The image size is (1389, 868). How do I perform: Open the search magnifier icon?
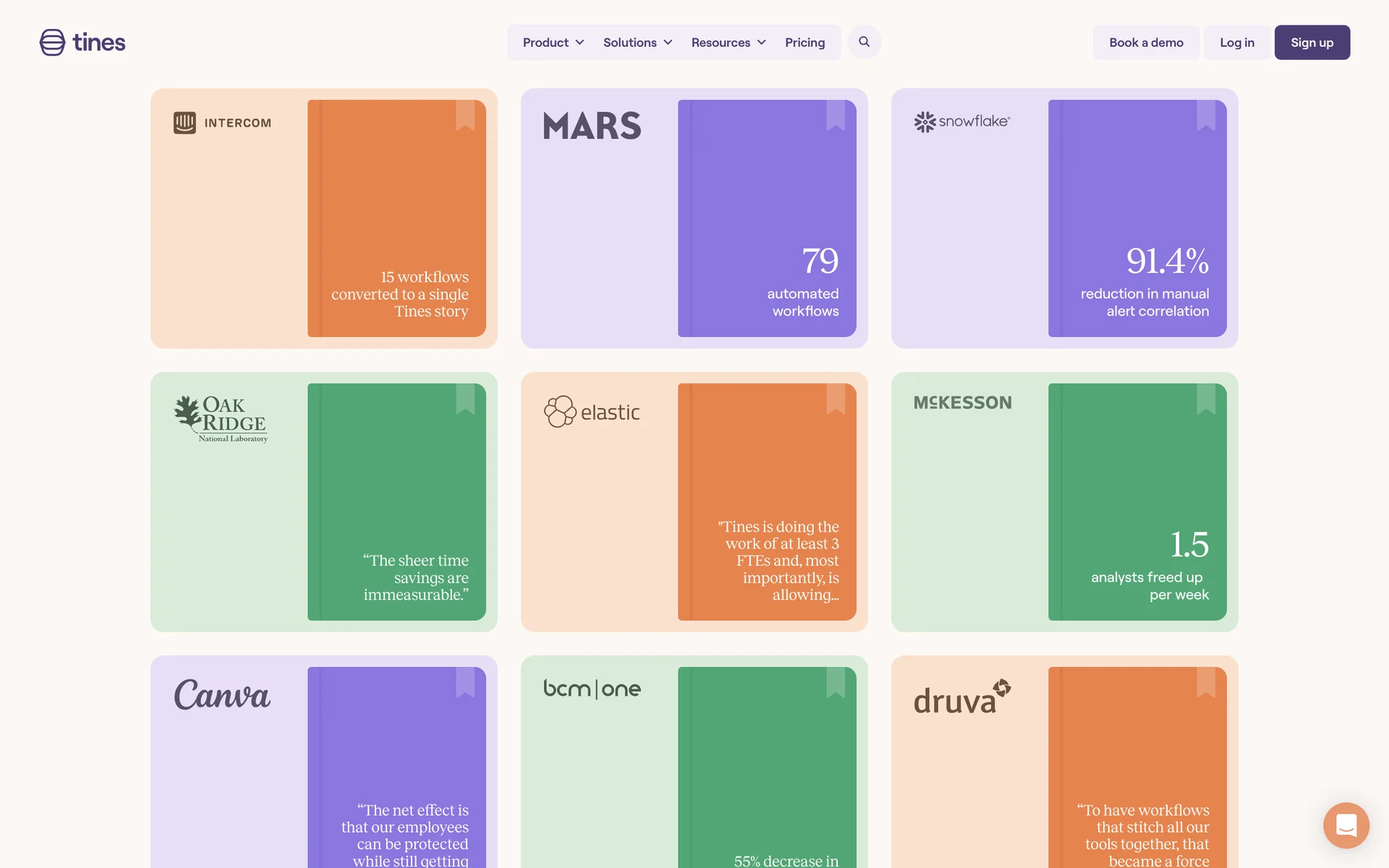coord(864,42)
